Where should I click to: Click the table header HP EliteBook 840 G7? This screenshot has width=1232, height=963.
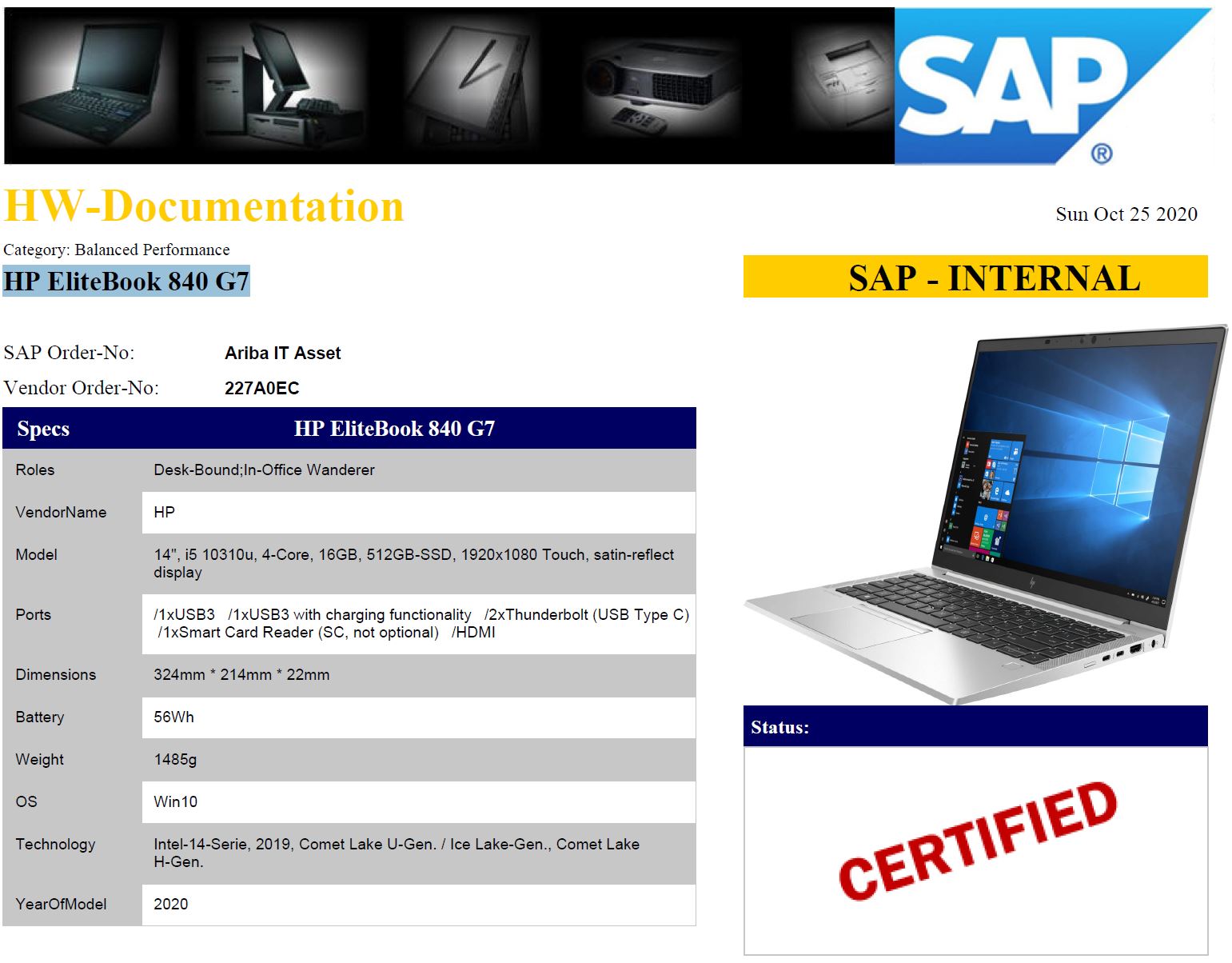394,429
